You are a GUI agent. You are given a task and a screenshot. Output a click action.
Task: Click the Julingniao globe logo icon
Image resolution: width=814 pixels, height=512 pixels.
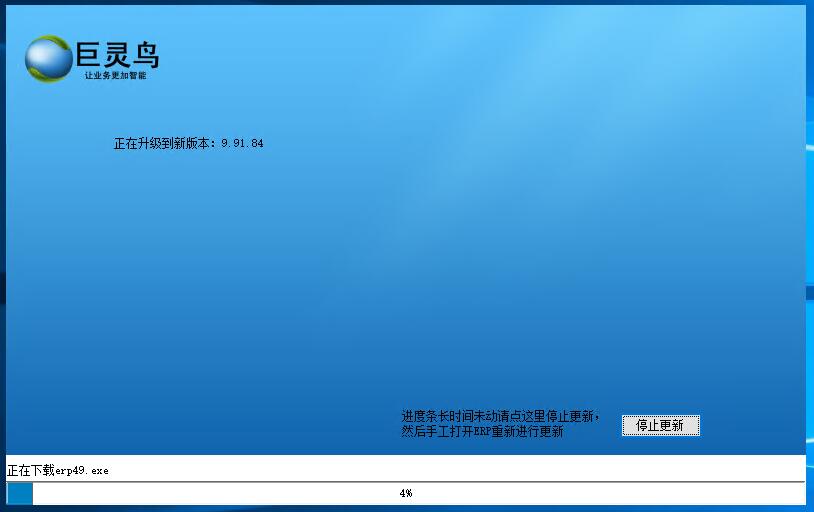(48, 59)
